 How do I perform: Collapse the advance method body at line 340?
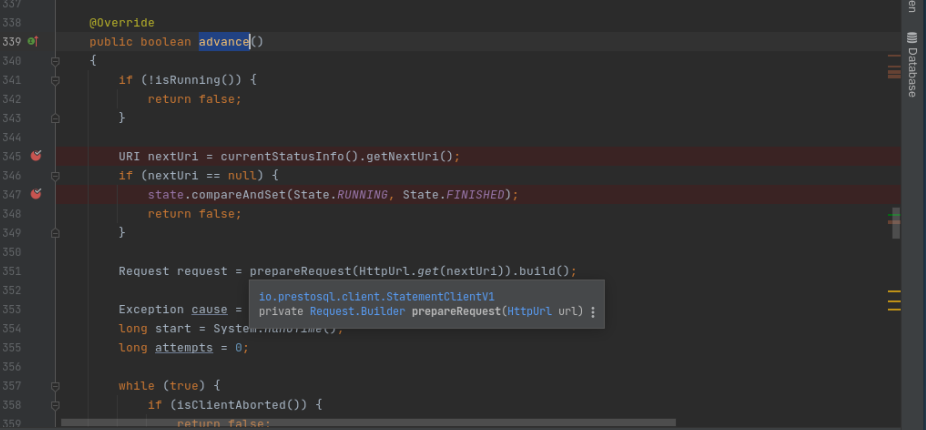(x=55, y=61)
